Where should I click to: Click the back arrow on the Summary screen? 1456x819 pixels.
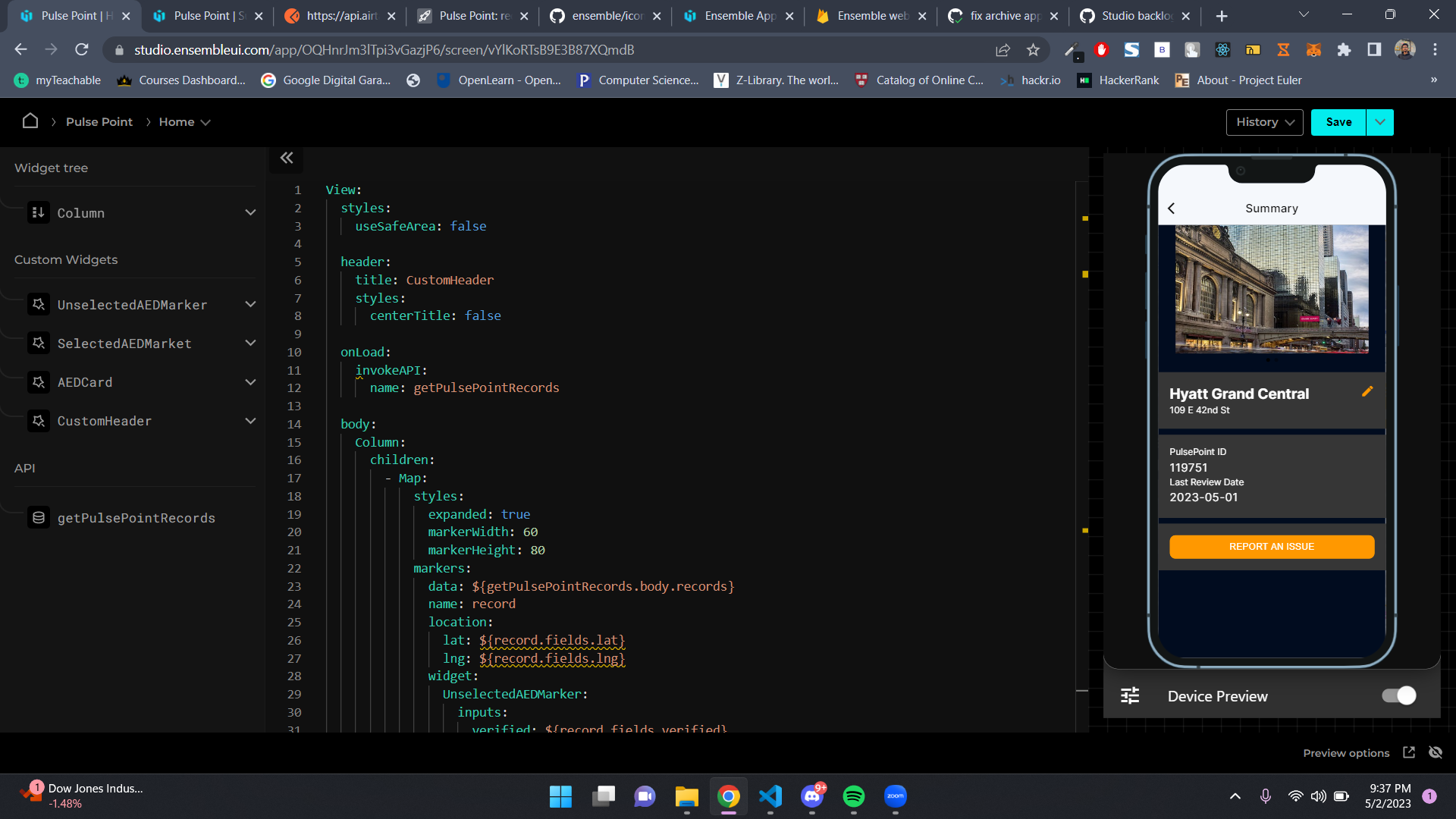pos(1171,208)
